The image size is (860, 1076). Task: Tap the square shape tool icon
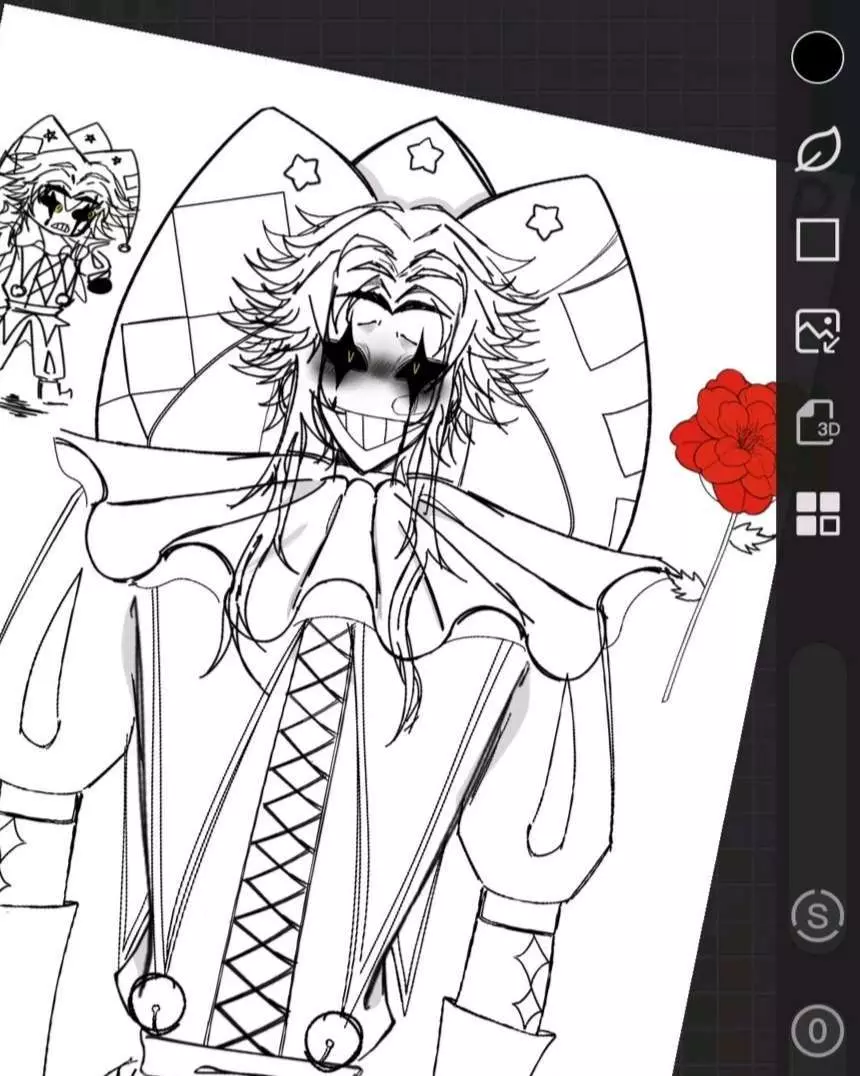pyautogui.click(x=817, y=241)
